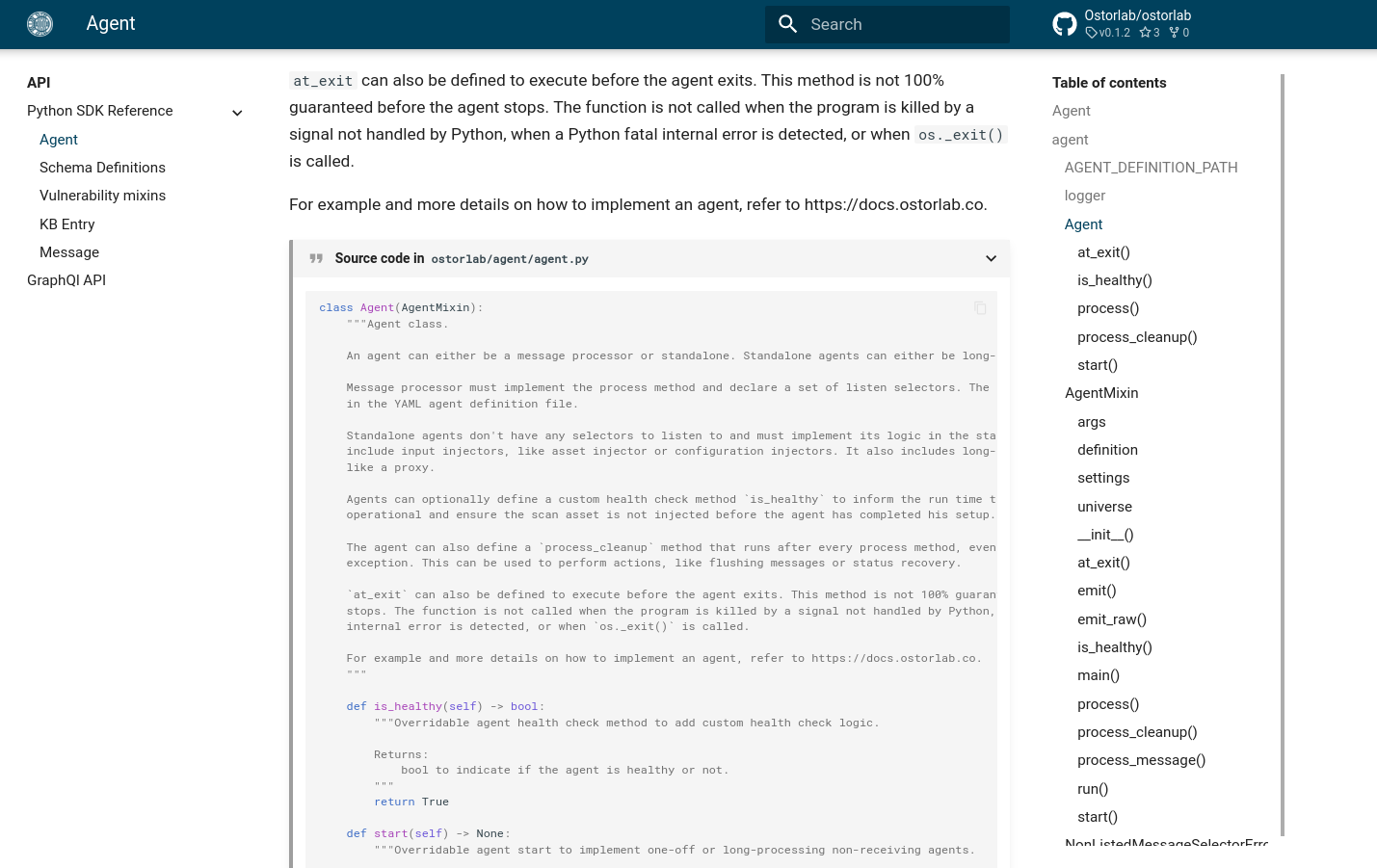Select Python SDK Reference in sidebar

pos(100,111)
